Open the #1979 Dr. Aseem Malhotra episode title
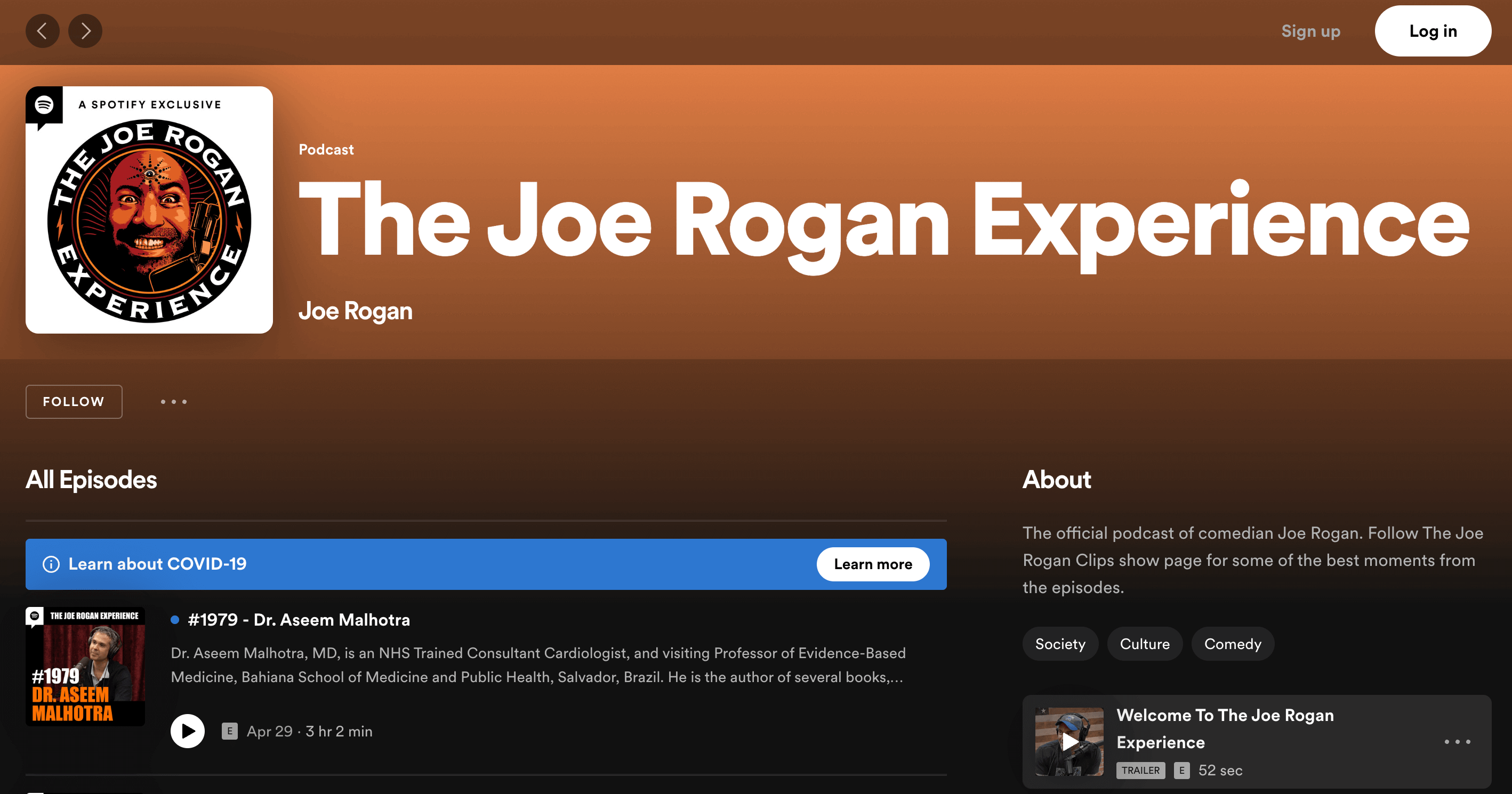 click(x=298, y=620)
